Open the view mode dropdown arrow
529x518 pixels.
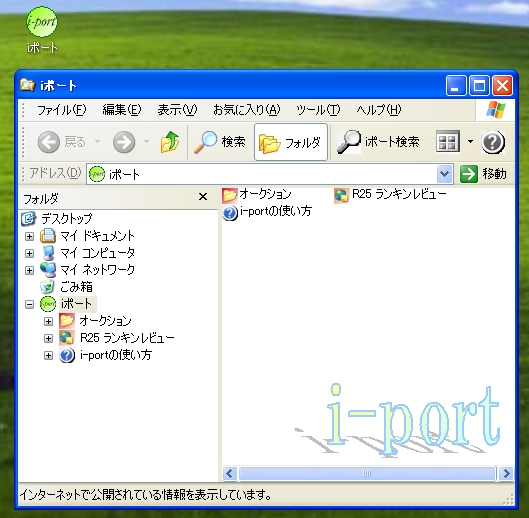pyautogui.click(x=470, y=142)
